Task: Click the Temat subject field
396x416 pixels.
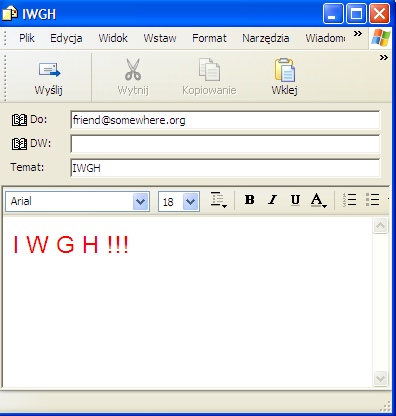Action: click(225, 168)
